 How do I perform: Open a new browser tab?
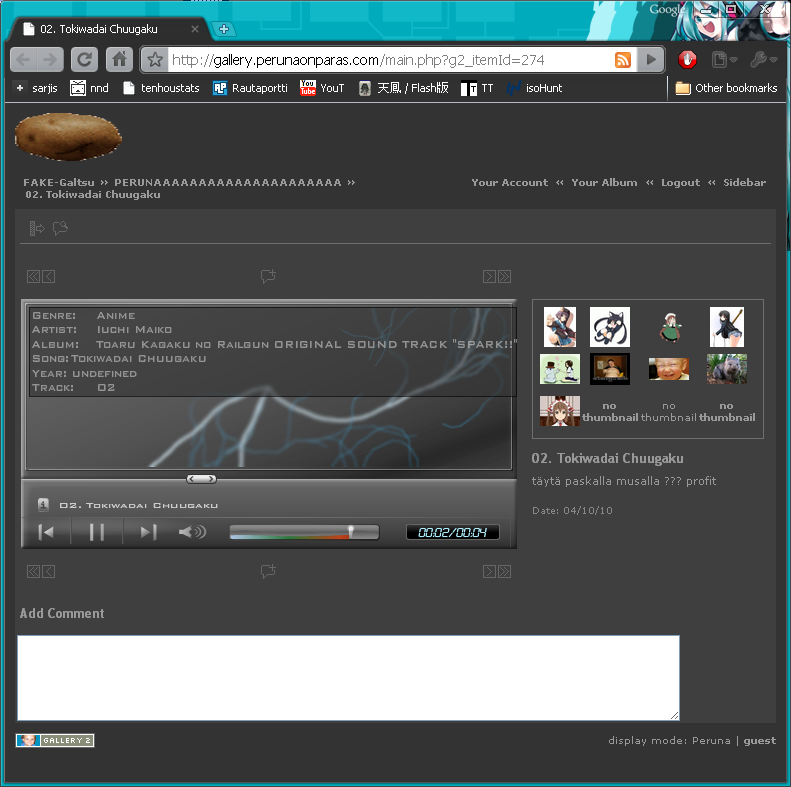(x=224, y=29)
